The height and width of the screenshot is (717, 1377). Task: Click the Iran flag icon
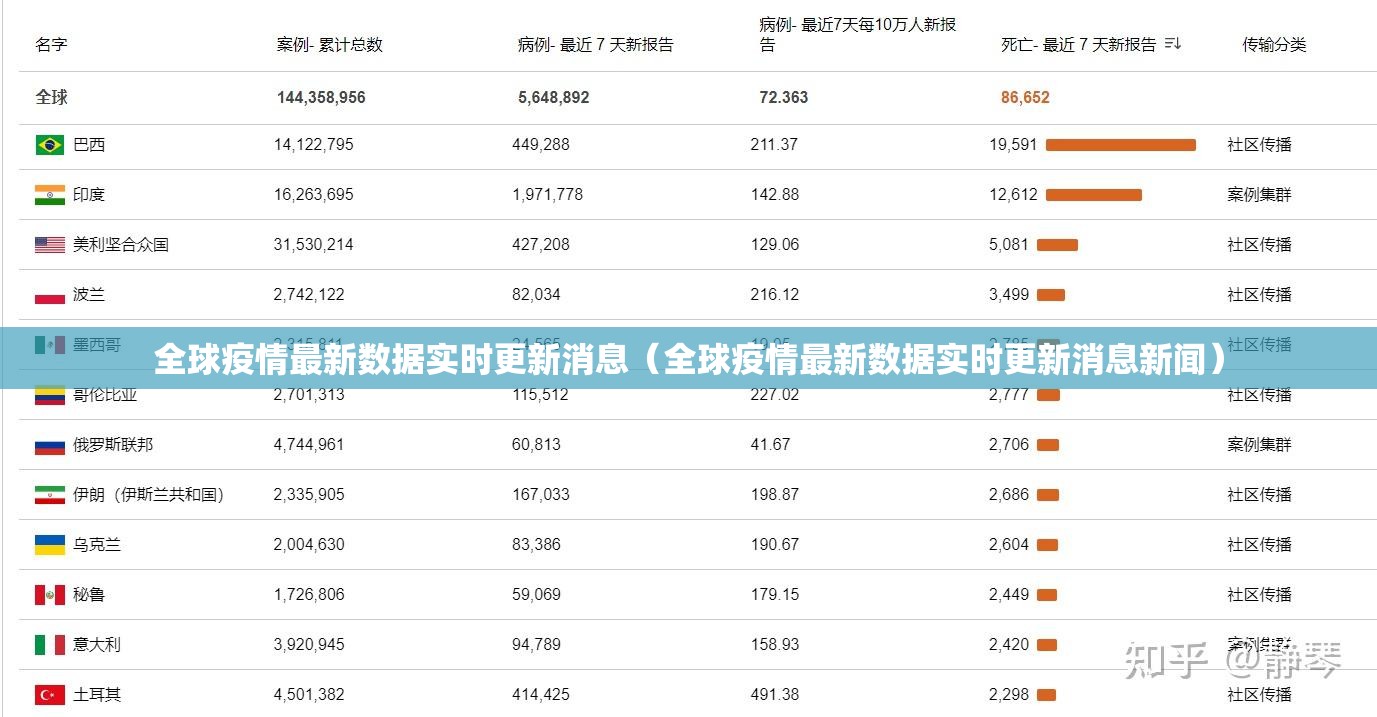click(x=50, y=495)
